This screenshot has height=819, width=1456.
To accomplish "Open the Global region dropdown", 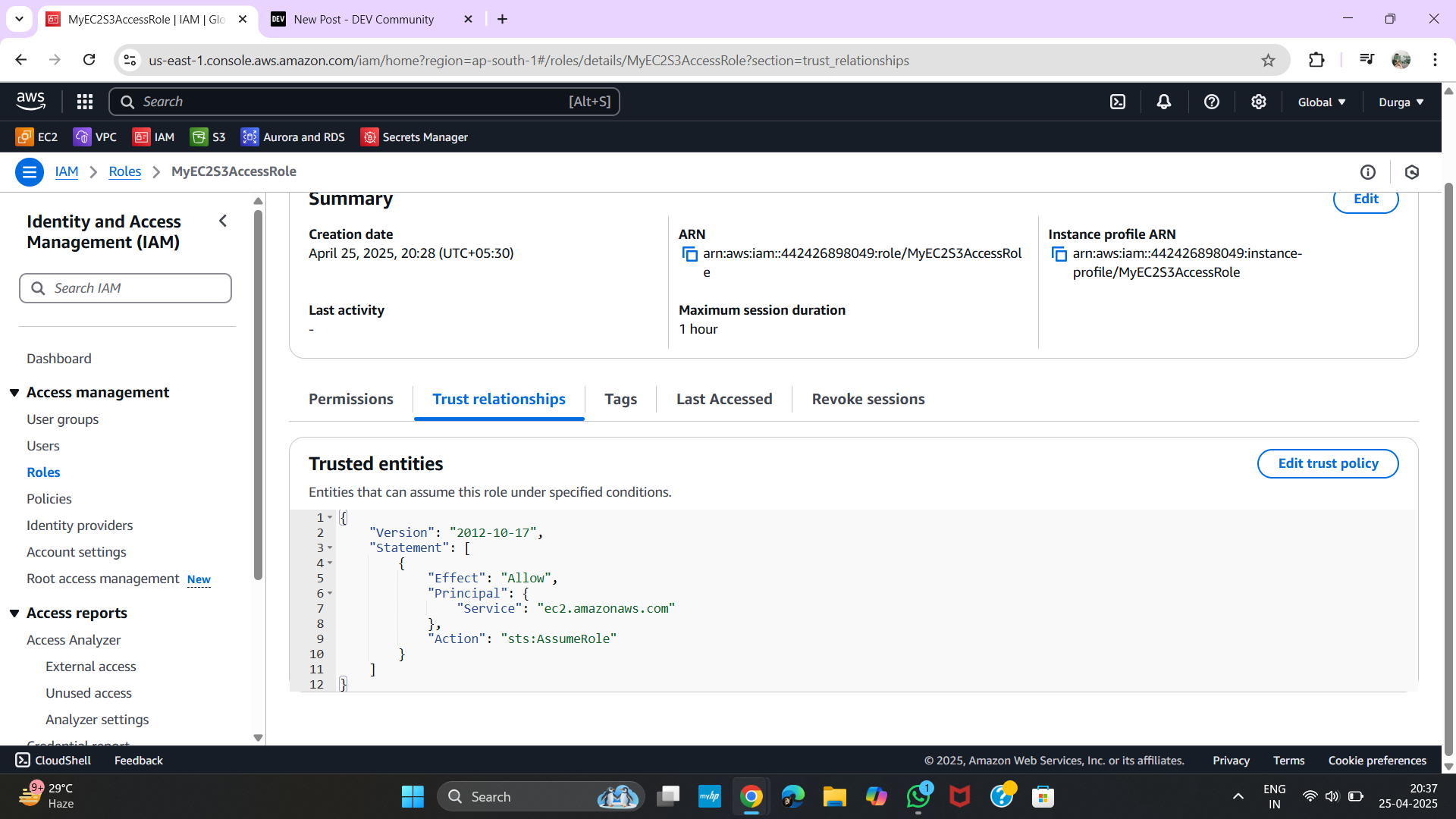I will [1322, 102].
